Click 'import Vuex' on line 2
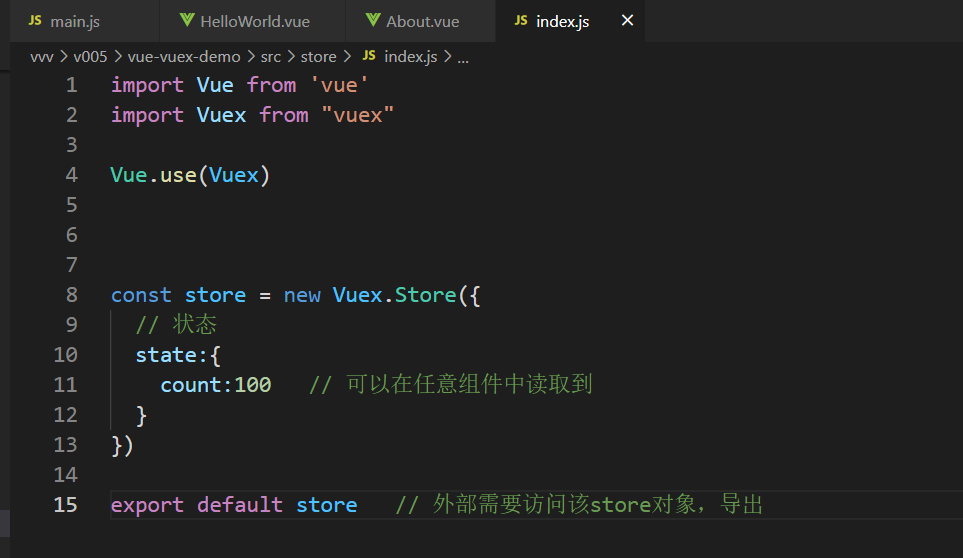Viewport: 963px width, 558px height. coord(179,115)
